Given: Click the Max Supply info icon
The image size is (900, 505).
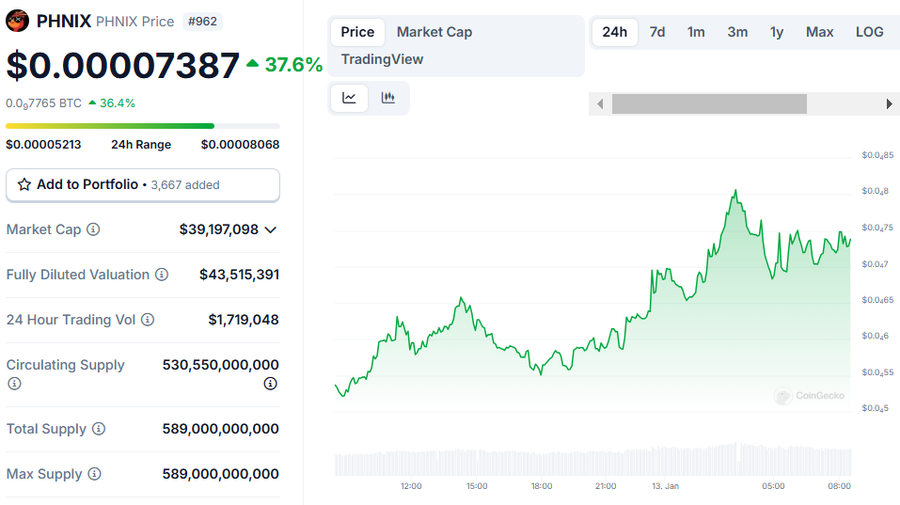Looking at the screenshot, I should pos(94,474).
